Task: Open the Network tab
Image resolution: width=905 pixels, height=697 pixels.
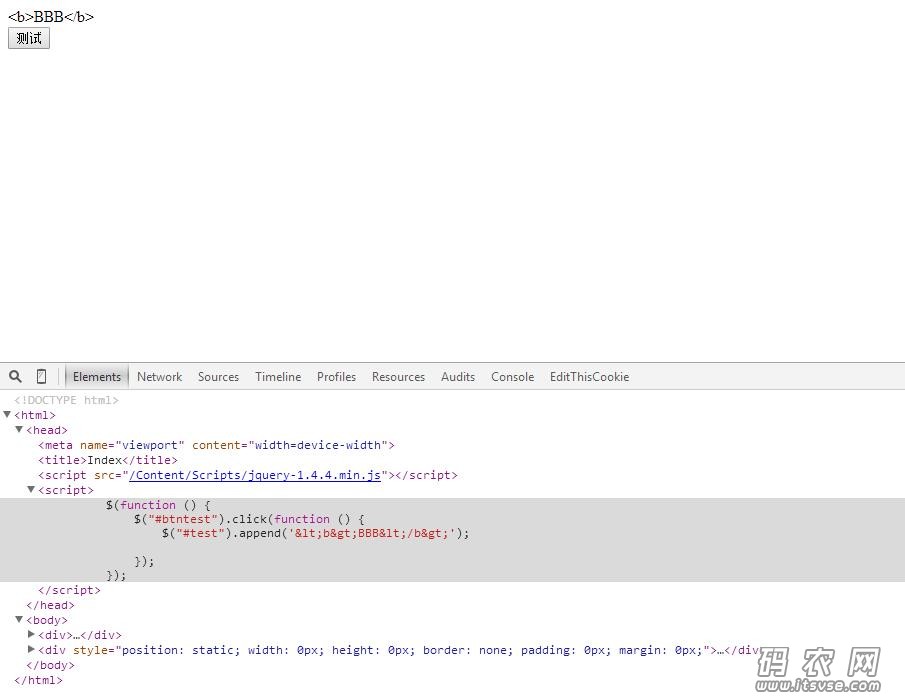Action: [x=159, y=377]
